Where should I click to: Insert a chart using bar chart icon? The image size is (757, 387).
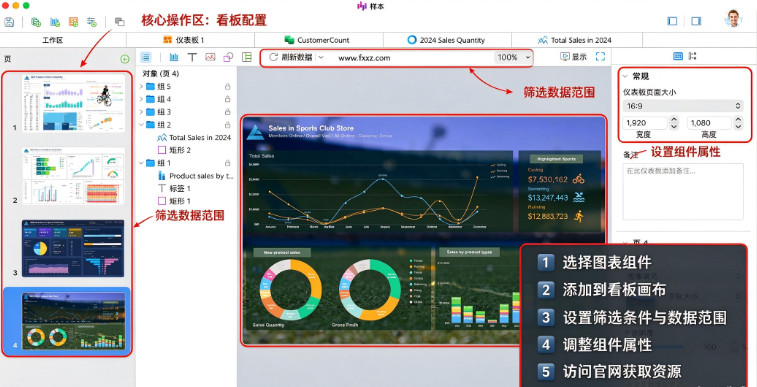pos(174,57)
